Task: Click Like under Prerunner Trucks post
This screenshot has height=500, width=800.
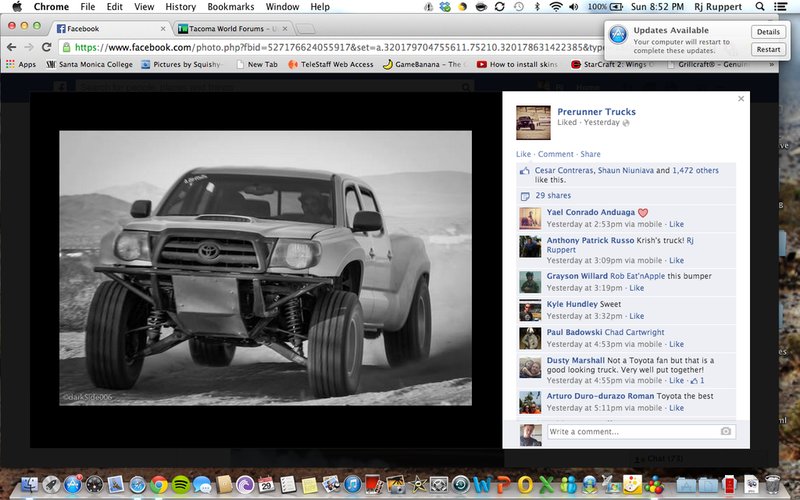Action: (523, 154)
